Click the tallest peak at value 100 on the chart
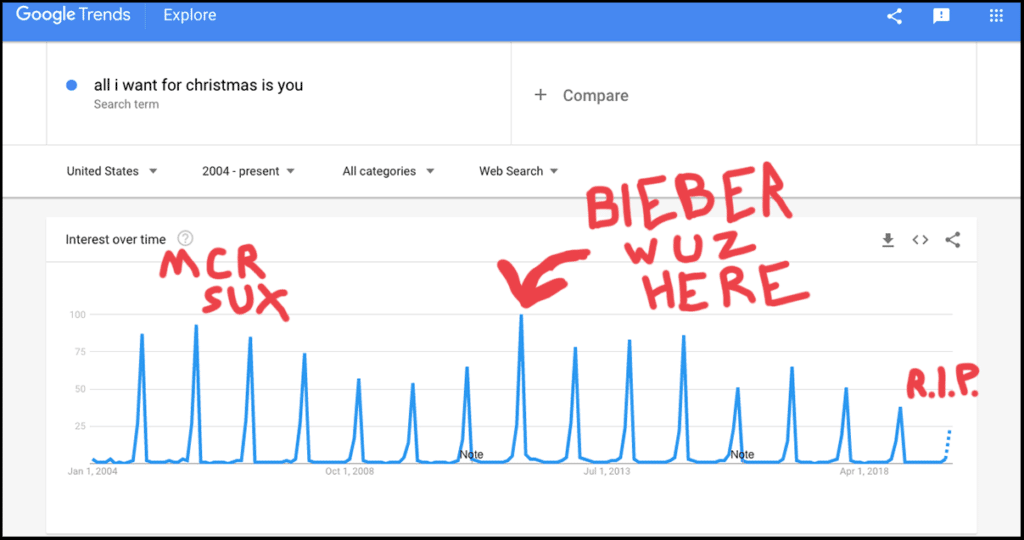Screen dimensions: 1024x540 pyautogui.click(x=521, y=317)
